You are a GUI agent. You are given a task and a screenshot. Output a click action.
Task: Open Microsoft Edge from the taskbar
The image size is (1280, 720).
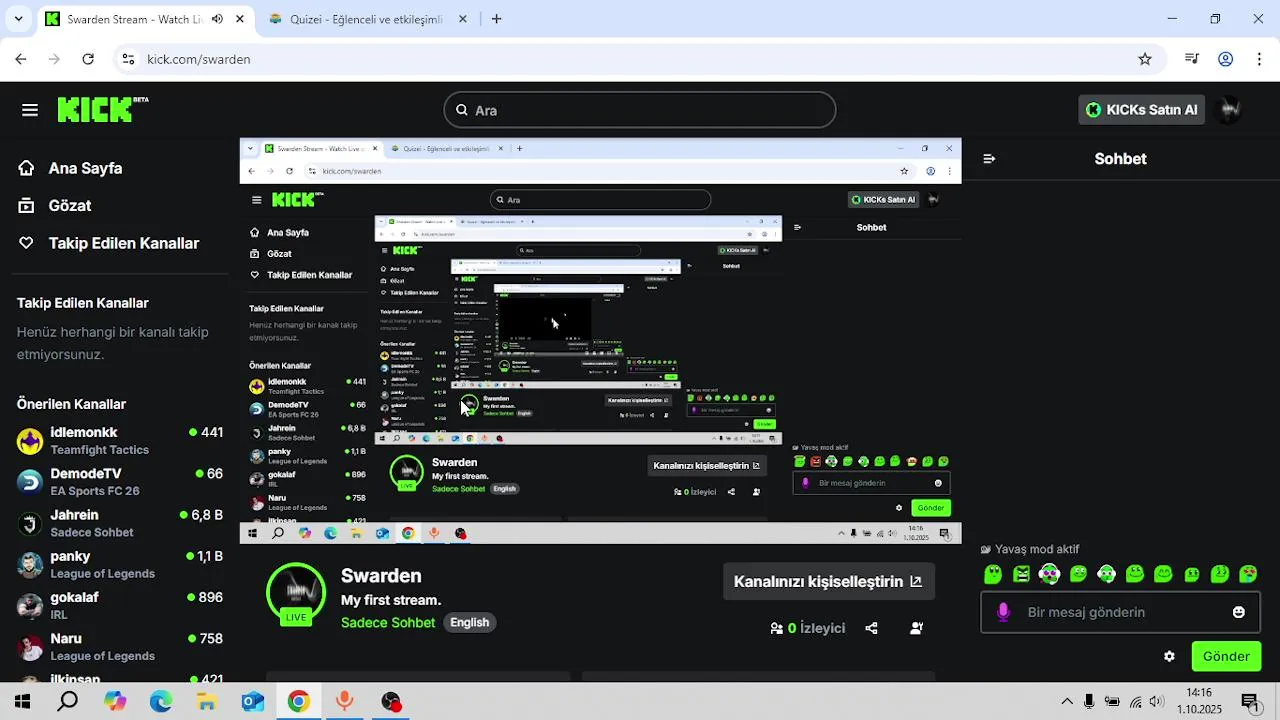pyautogui.click(x=161, y=702)
